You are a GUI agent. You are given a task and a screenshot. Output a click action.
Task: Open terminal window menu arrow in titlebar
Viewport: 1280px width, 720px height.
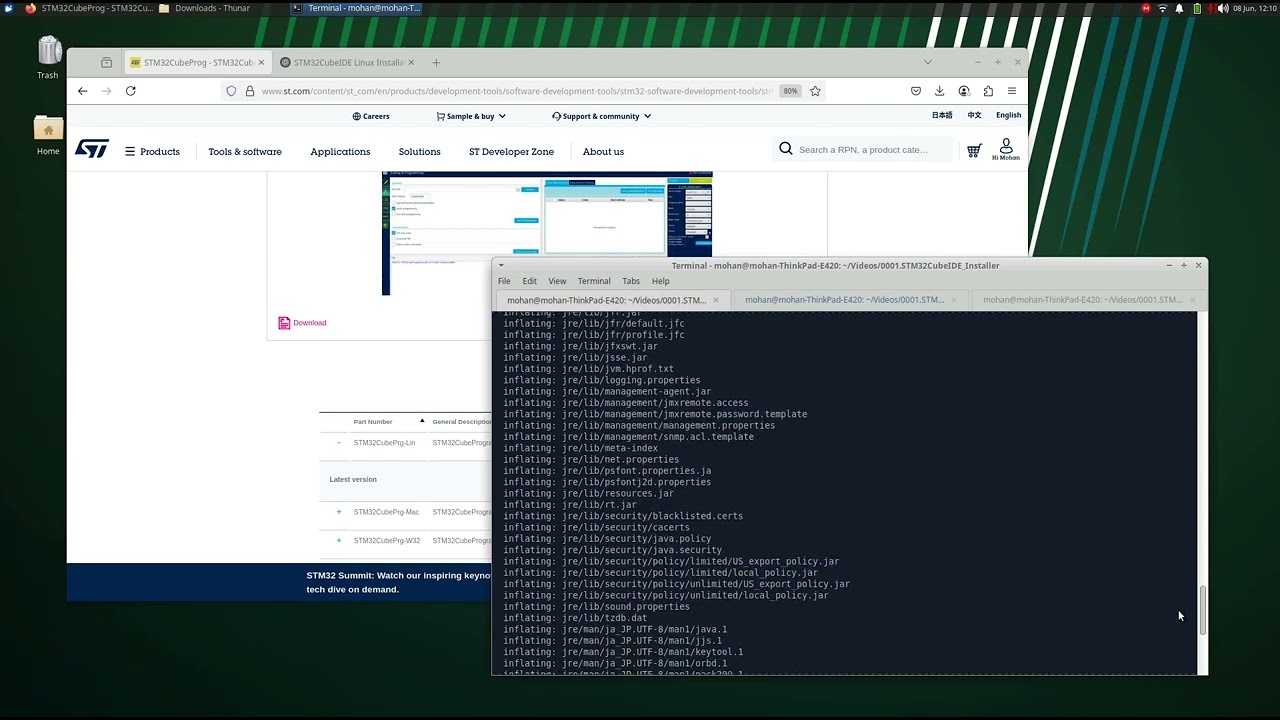pos(501,266)
